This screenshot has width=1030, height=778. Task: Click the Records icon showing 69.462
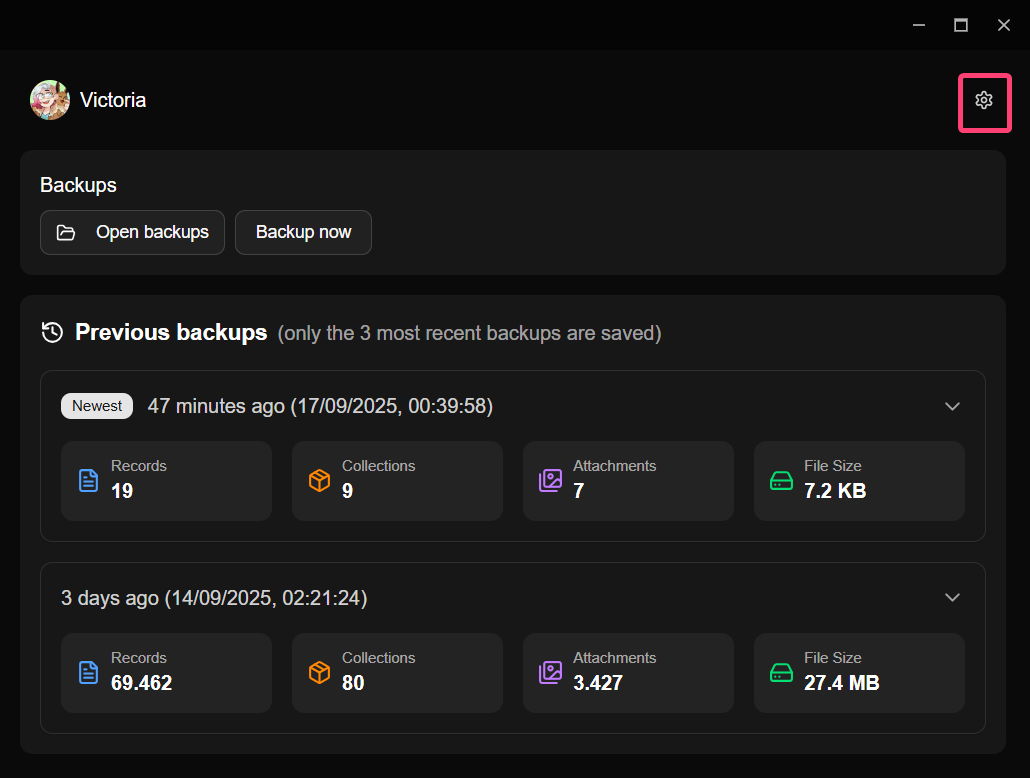(x=89, y=673)
